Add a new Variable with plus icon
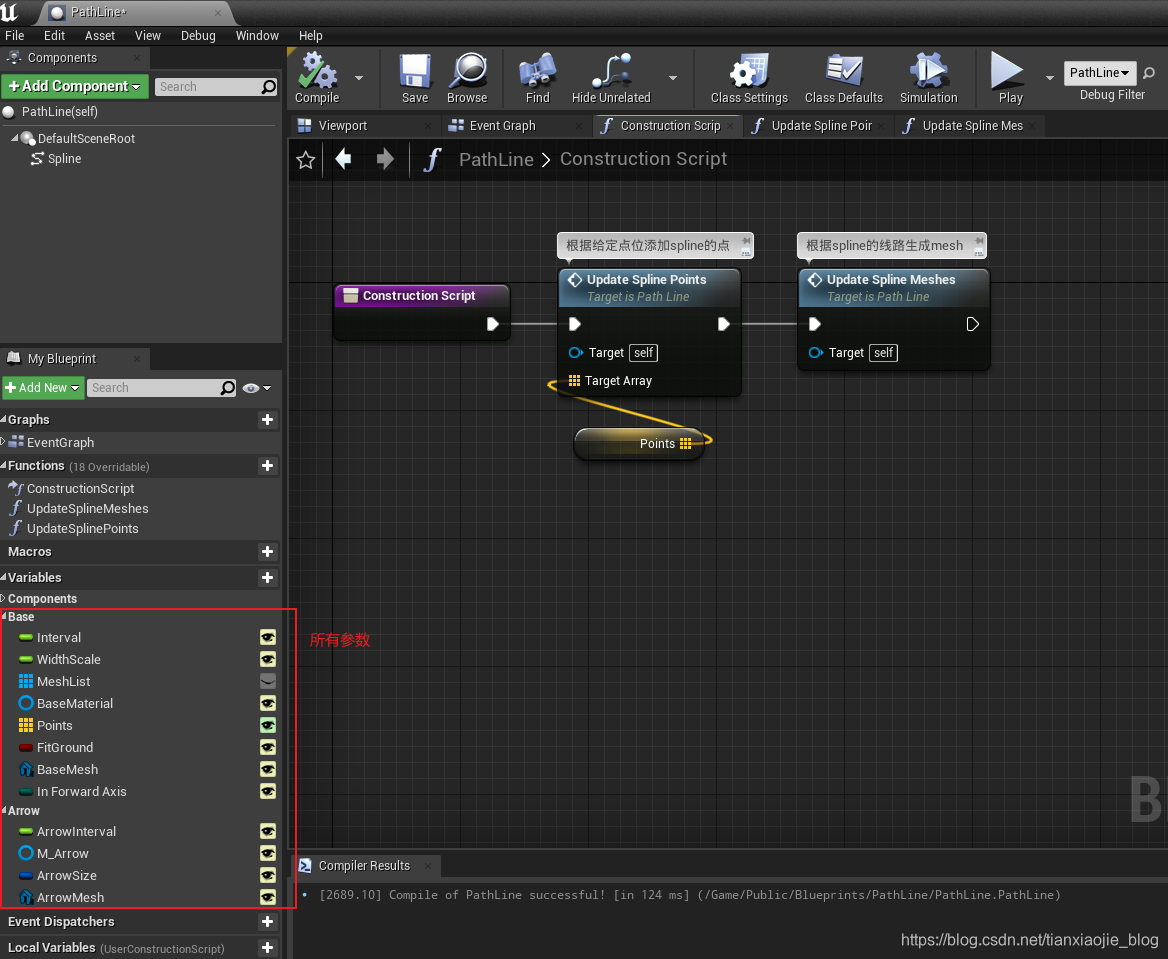1168x959 pixels. 267,577
